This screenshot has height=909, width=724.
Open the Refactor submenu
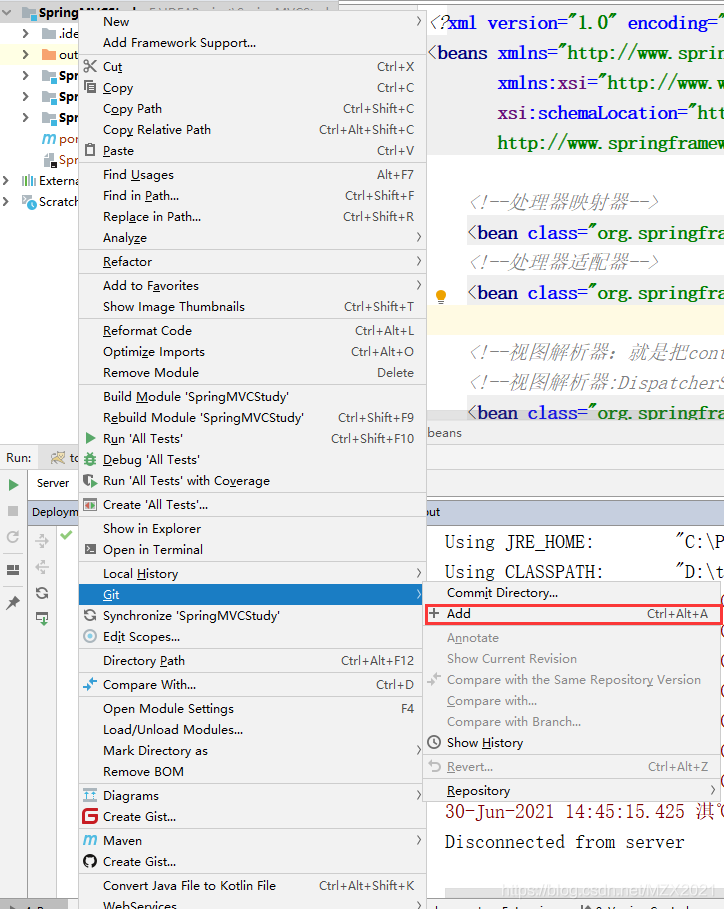(x=252, y=261)
